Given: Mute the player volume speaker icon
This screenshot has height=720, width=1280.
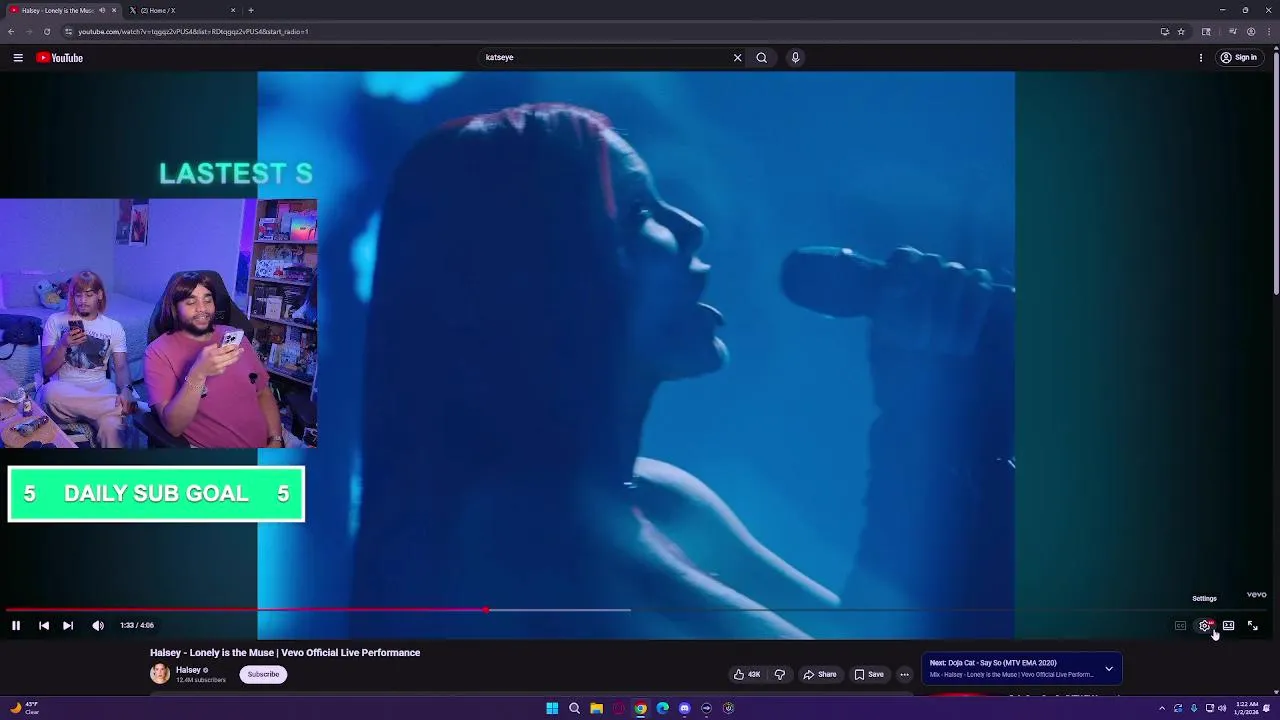Looking at the screenshot, I should (x=98, y=625).
